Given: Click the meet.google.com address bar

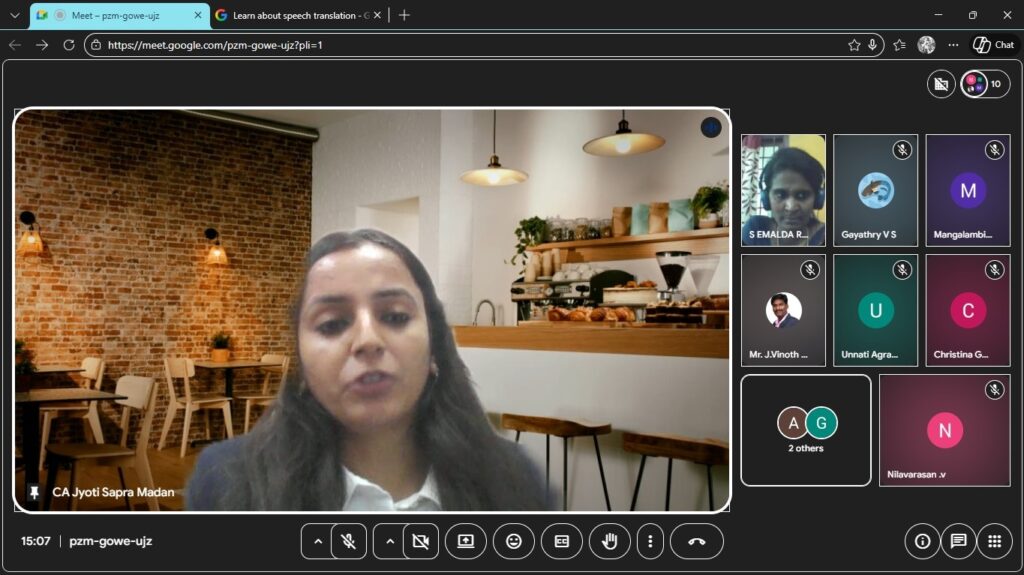Looking at the screenshot, I should pos(470,45).
